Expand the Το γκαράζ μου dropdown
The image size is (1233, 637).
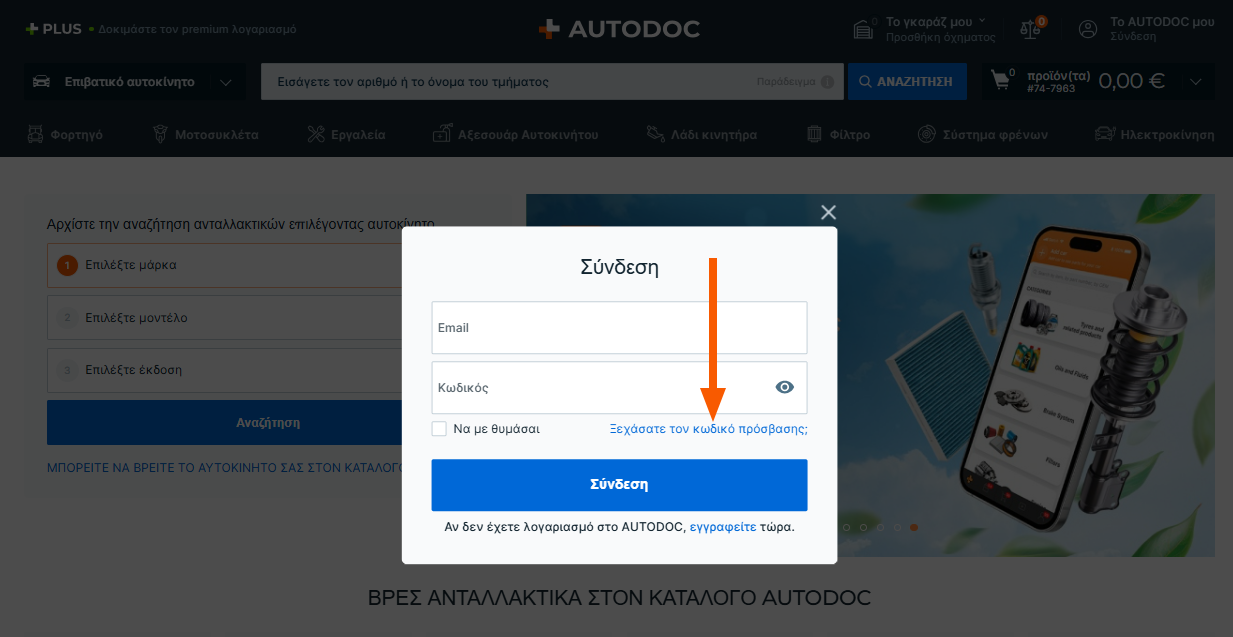(x=981, y=20)
